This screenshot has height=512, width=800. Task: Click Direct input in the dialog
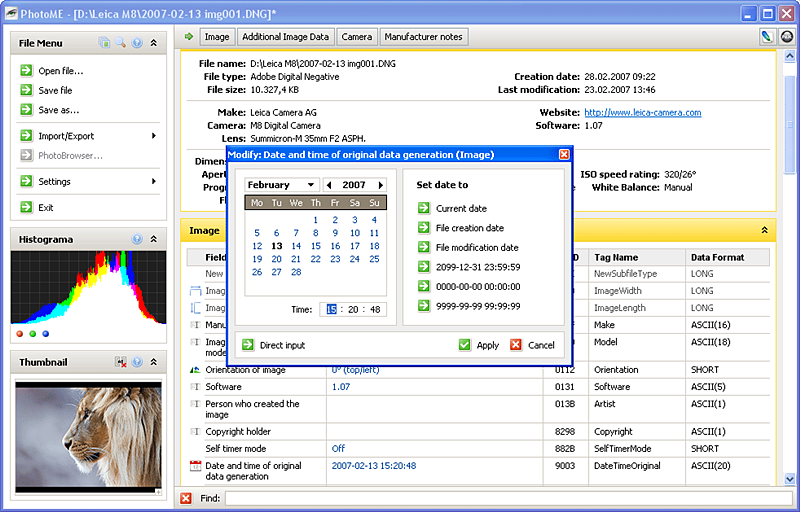273,345
